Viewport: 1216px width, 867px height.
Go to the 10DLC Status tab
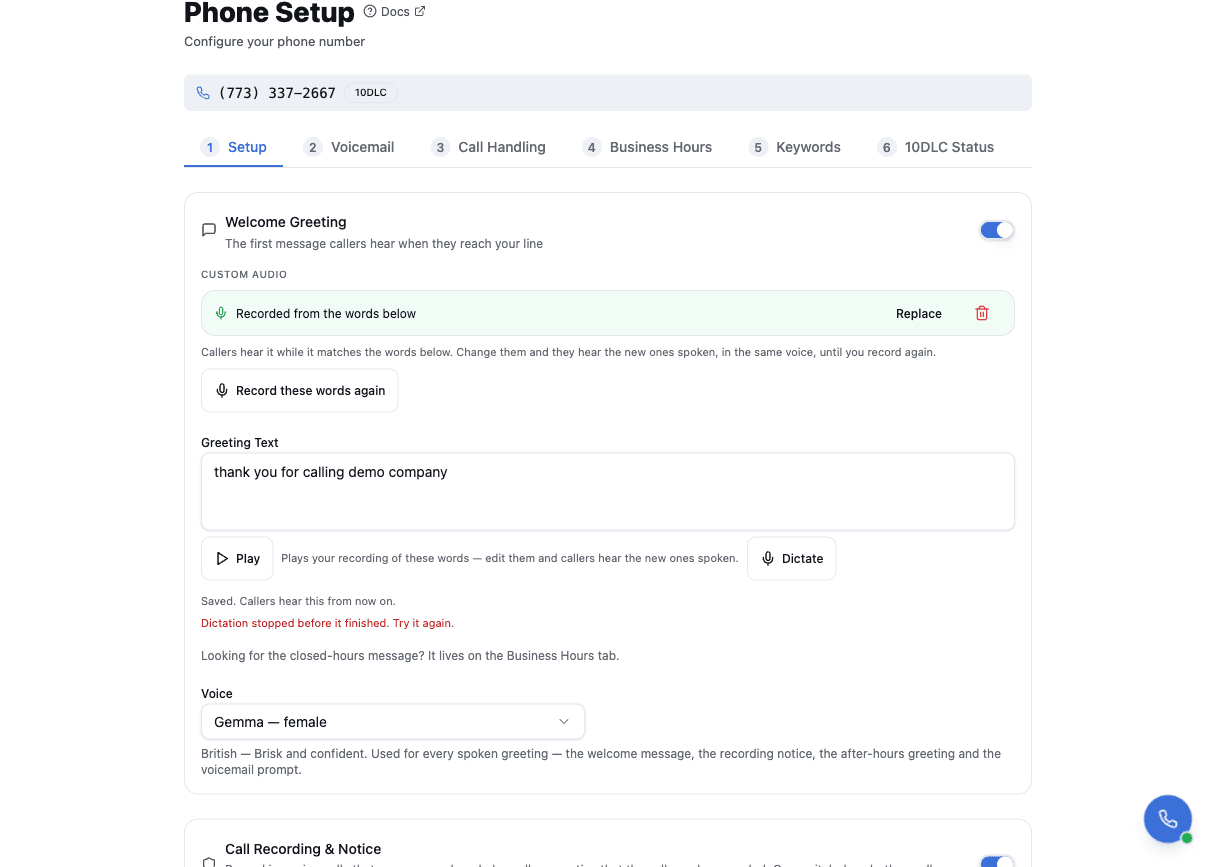(x=936, y=147)
